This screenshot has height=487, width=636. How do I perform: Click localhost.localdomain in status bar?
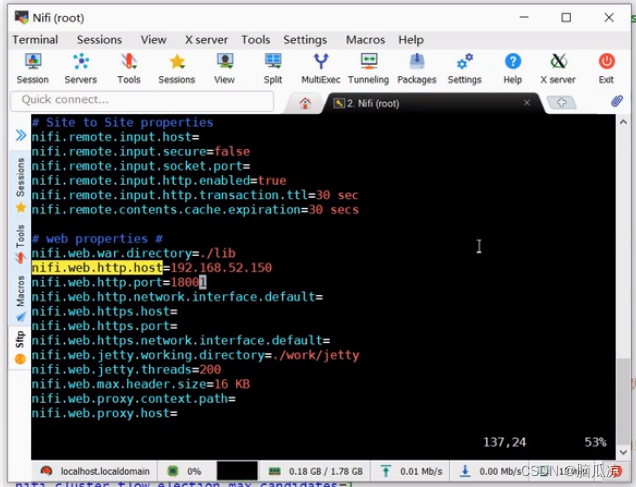[105, 471]
